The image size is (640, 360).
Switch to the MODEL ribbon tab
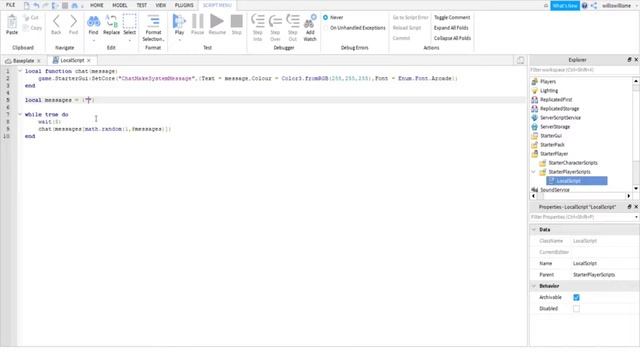[x=120, y=5]
